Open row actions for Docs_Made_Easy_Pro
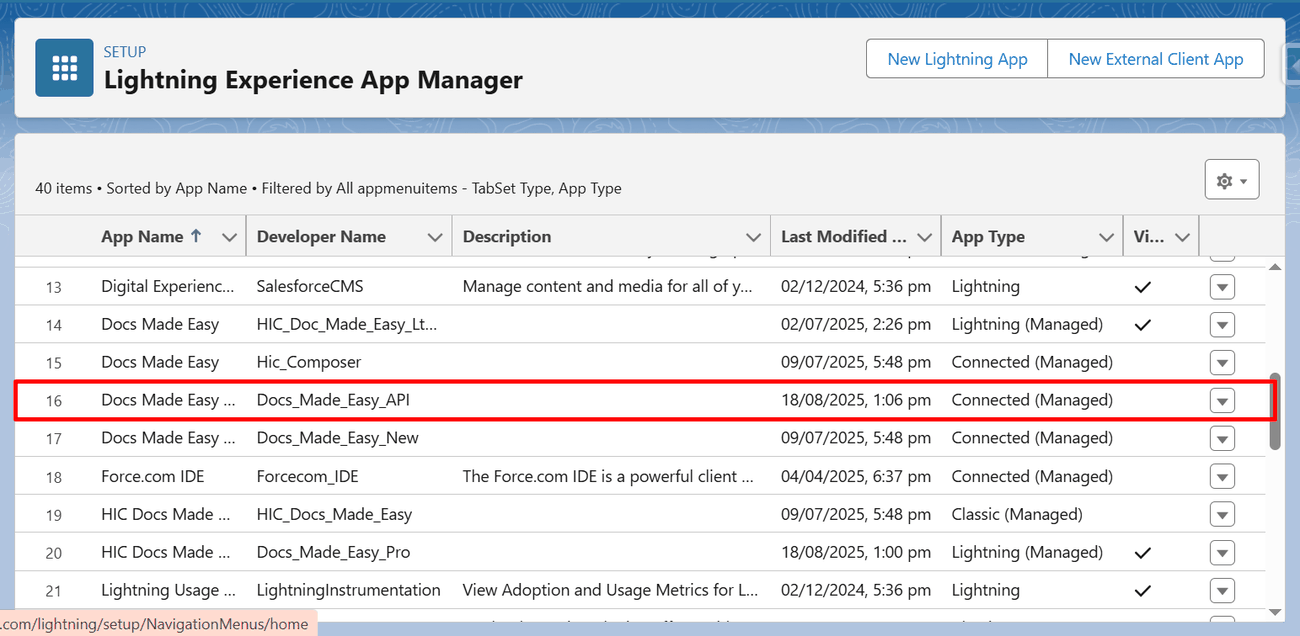 pyautogui.click(x=1222, y=553)
